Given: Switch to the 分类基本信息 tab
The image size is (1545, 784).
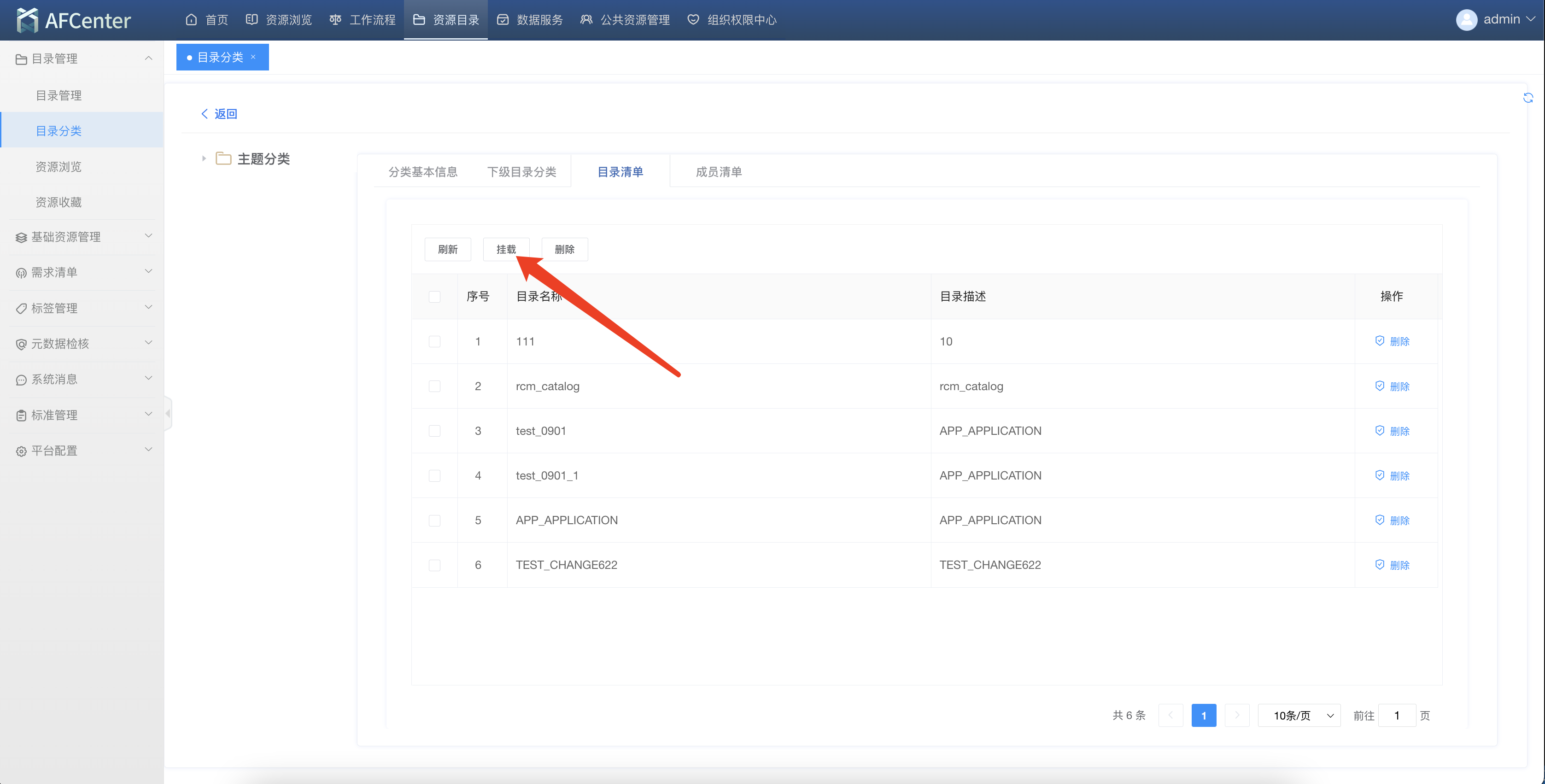Looking at the screenshot, I should tap(423, 171).
